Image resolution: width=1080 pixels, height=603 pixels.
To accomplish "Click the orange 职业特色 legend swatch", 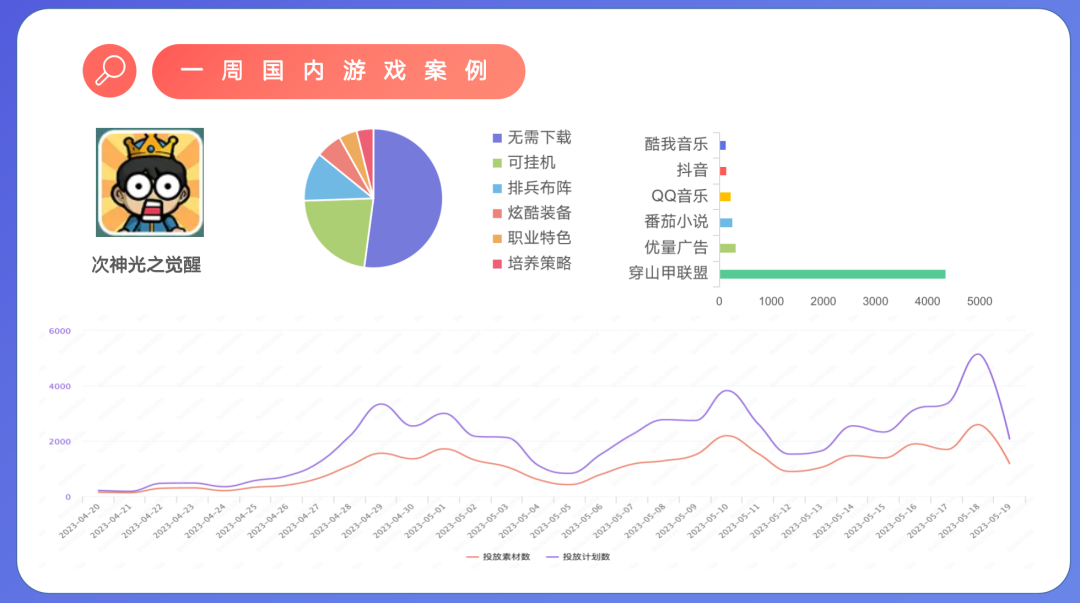I will tap(497, 238).
